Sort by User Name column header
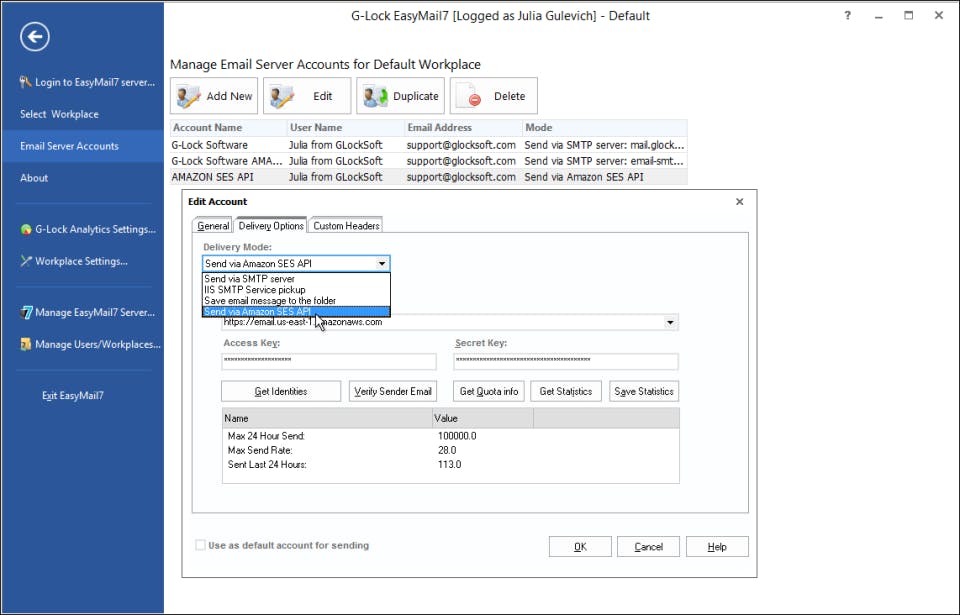Screen dimensions: 960x615 click(x=346, y=127)
